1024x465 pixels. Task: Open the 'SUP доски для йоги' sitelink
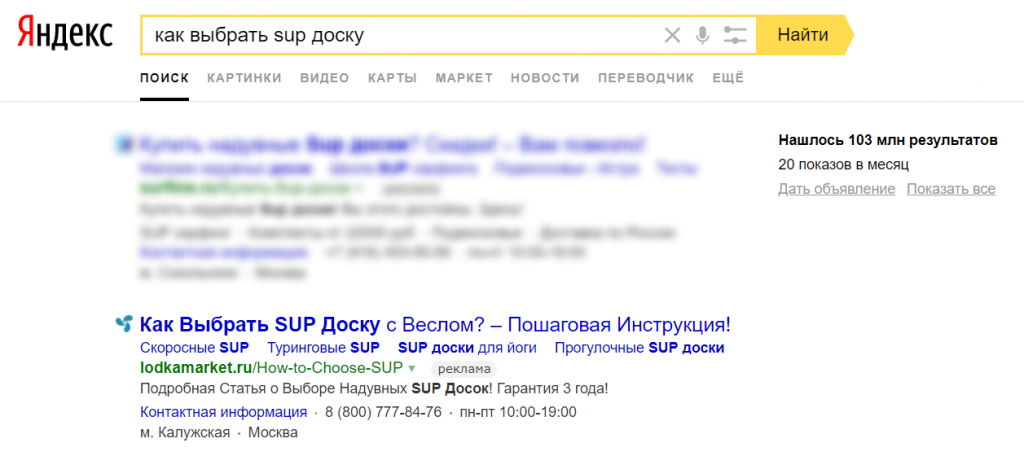467,348
